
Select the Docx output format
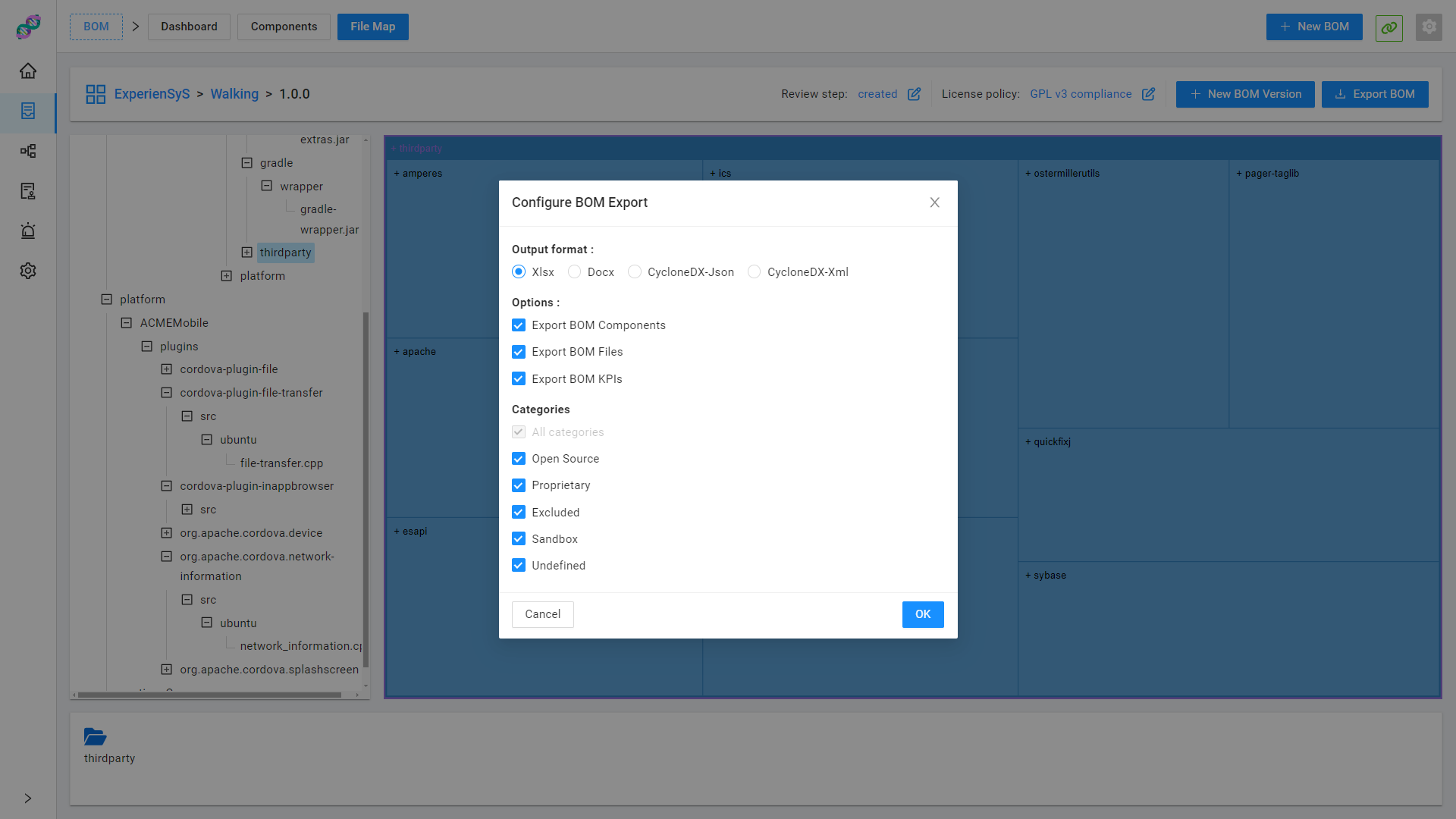coord(575,271)
